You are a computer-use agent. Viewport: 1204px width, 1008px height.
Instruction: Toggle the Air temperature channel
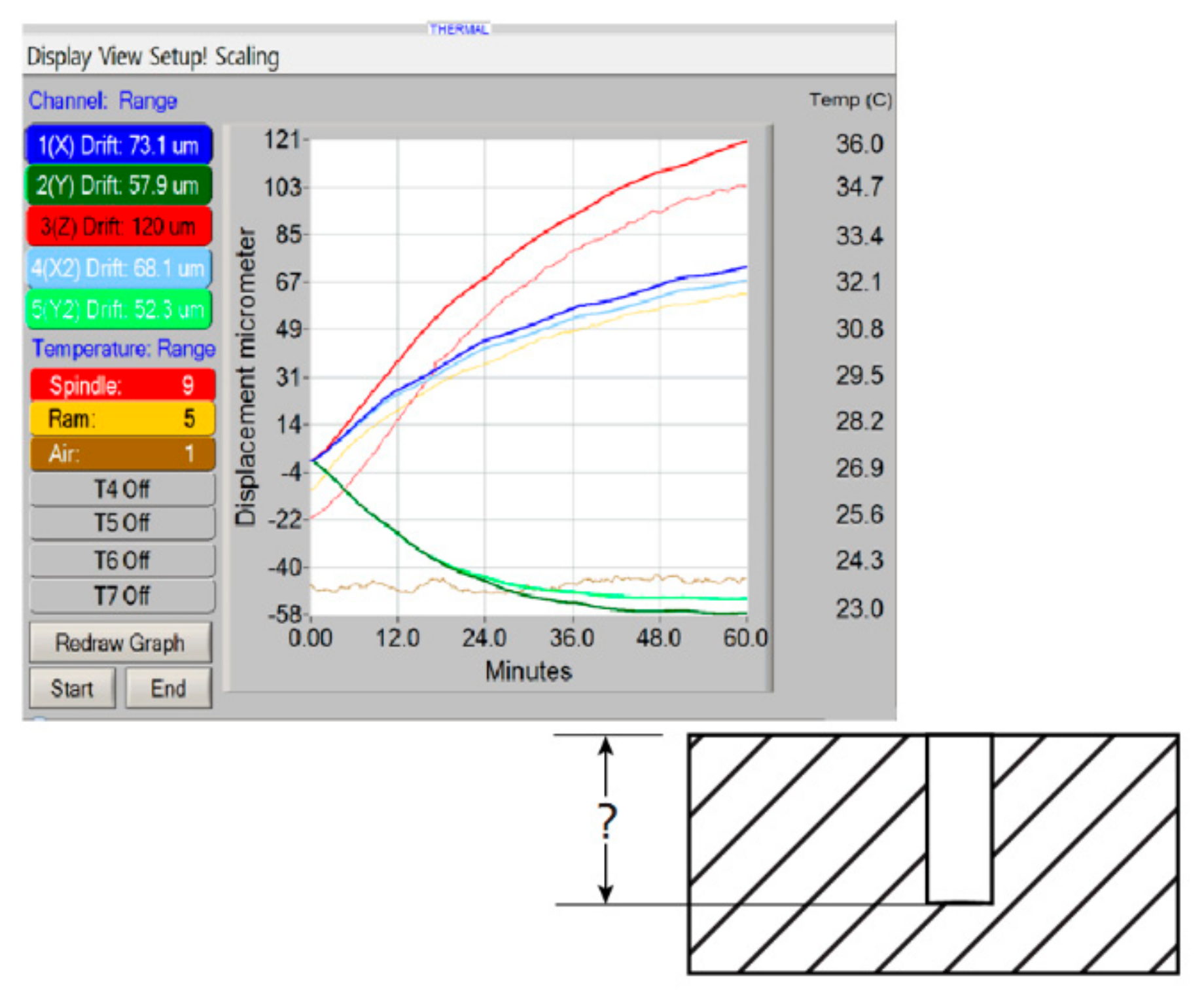pos(122,453)
